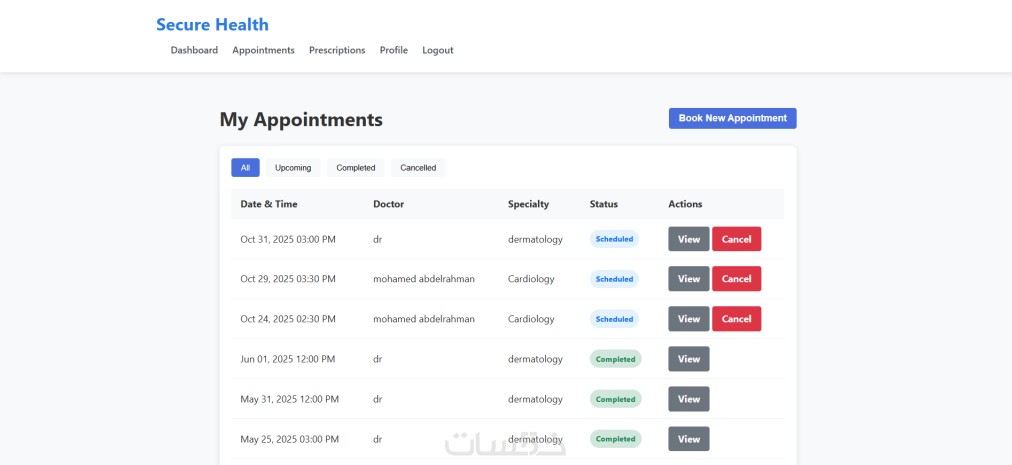Screen dimensions: 1012x465
Task: View the May 31, 2025 appointment
Action: click(689, 399)
